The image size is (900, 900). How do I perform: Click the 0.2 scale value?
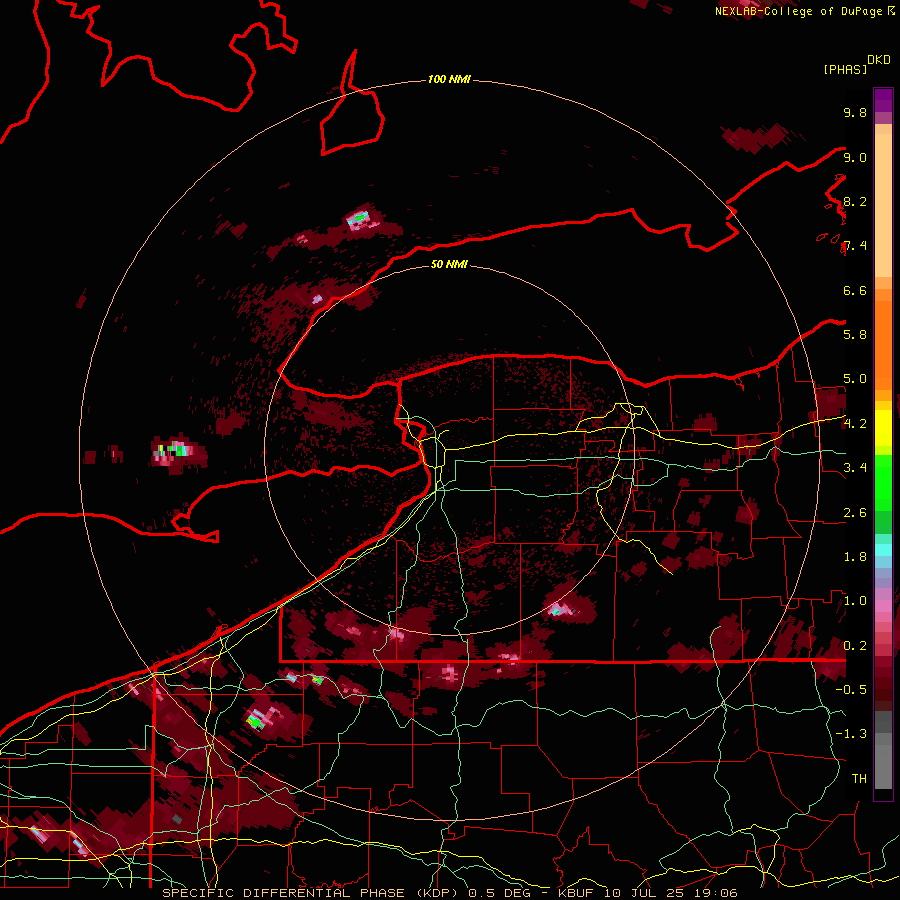point(855,645)
